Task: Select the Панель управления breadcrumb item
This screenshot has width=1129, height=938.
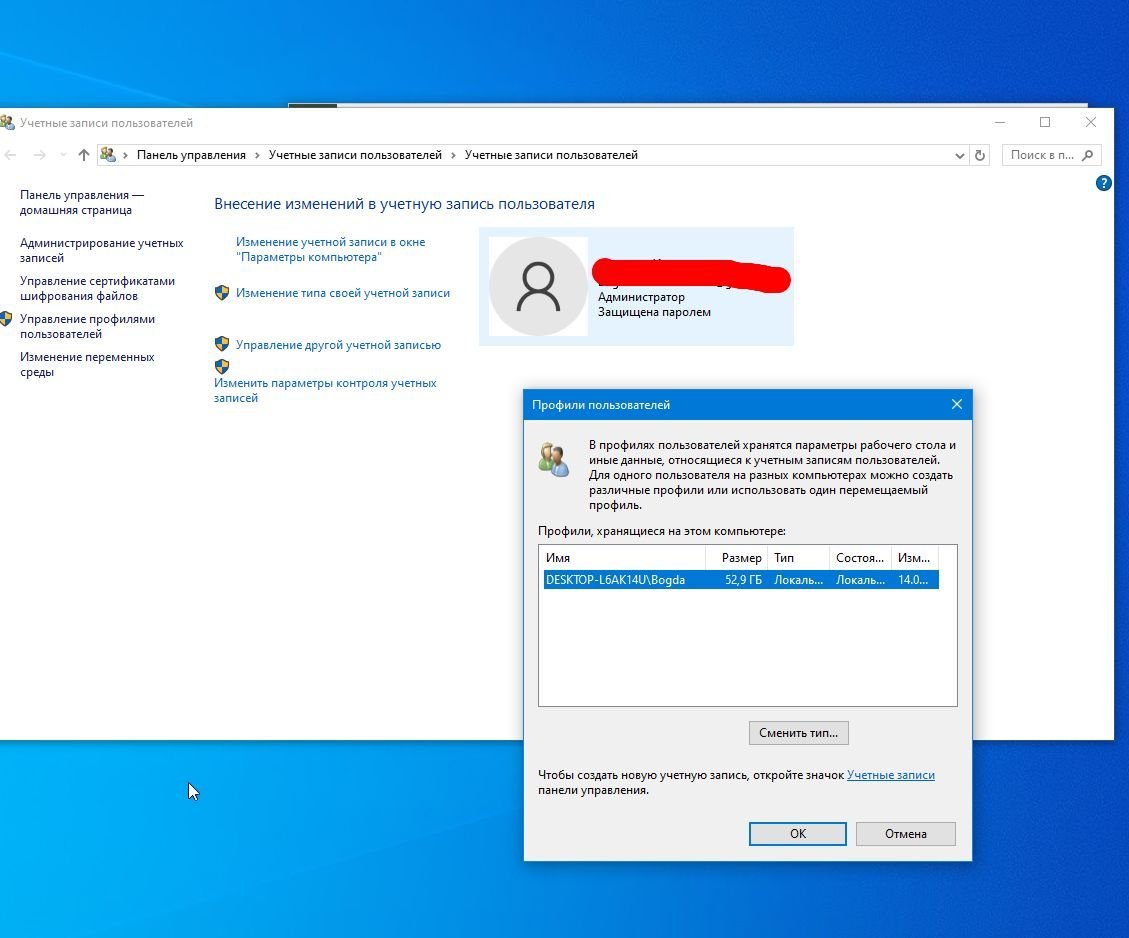Action: [191, 155]
